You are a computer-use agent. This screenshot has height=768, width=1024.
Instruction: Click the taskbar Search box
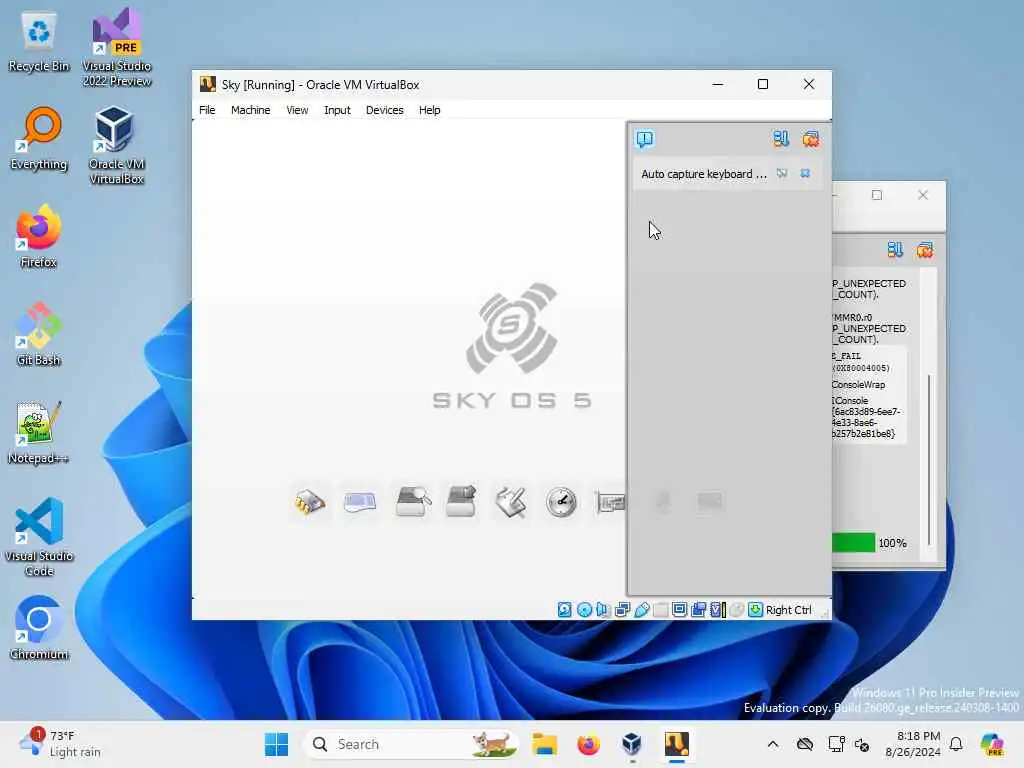[x=410, y=744]
